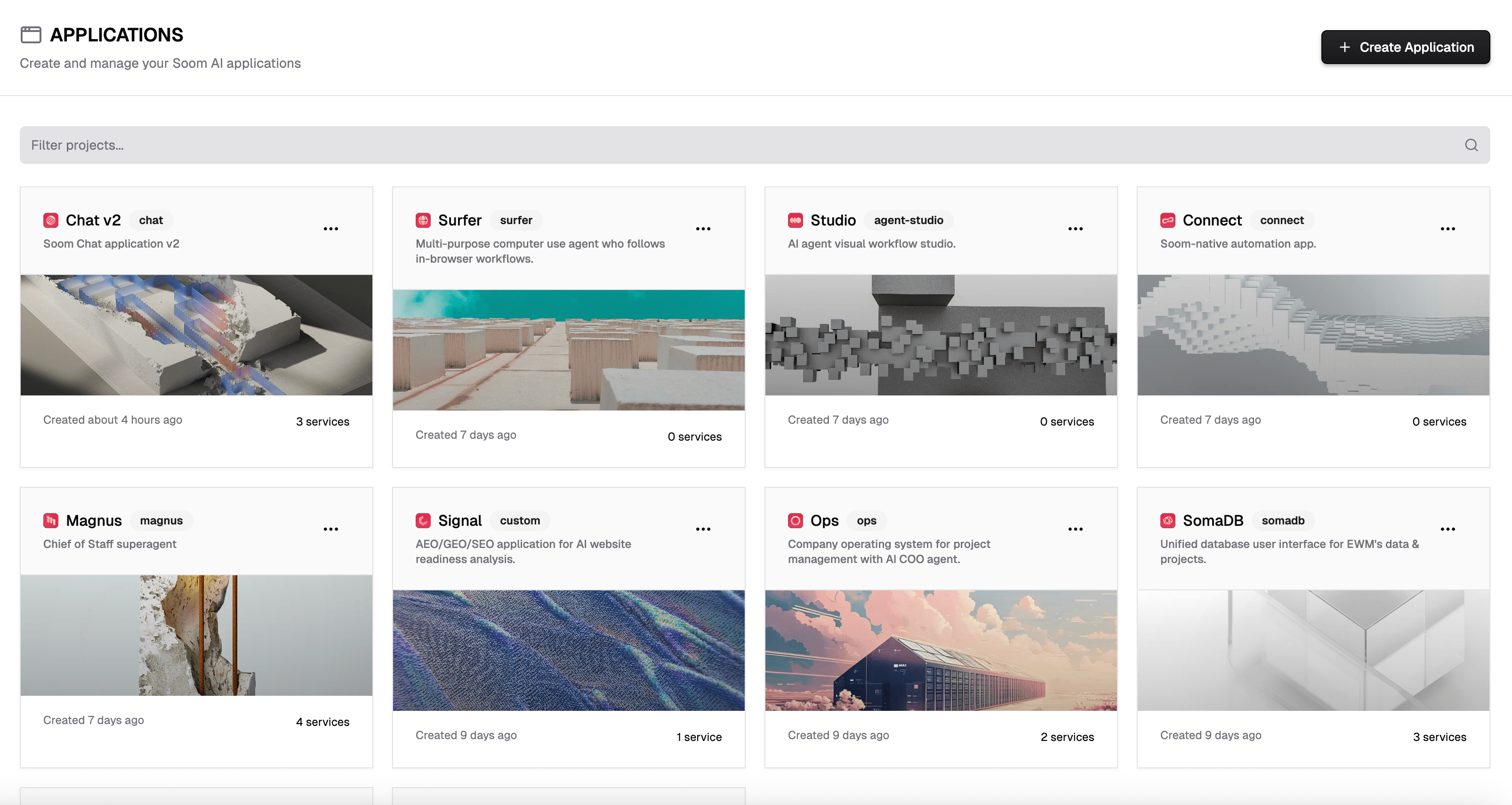The image size is (1512, 805).
Task: Click the Ops circle app icon
Action: click(796, 520)
